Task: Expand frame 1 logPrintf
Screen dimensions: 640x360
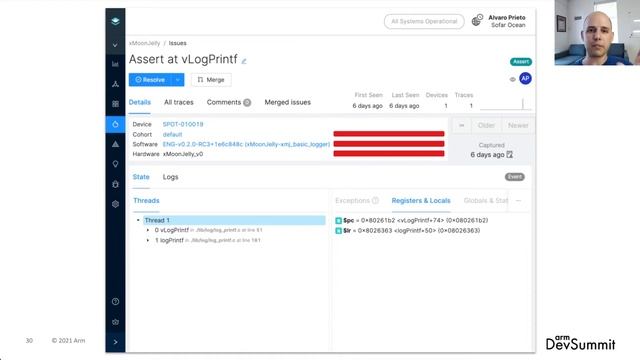Action: pos(148,240)
